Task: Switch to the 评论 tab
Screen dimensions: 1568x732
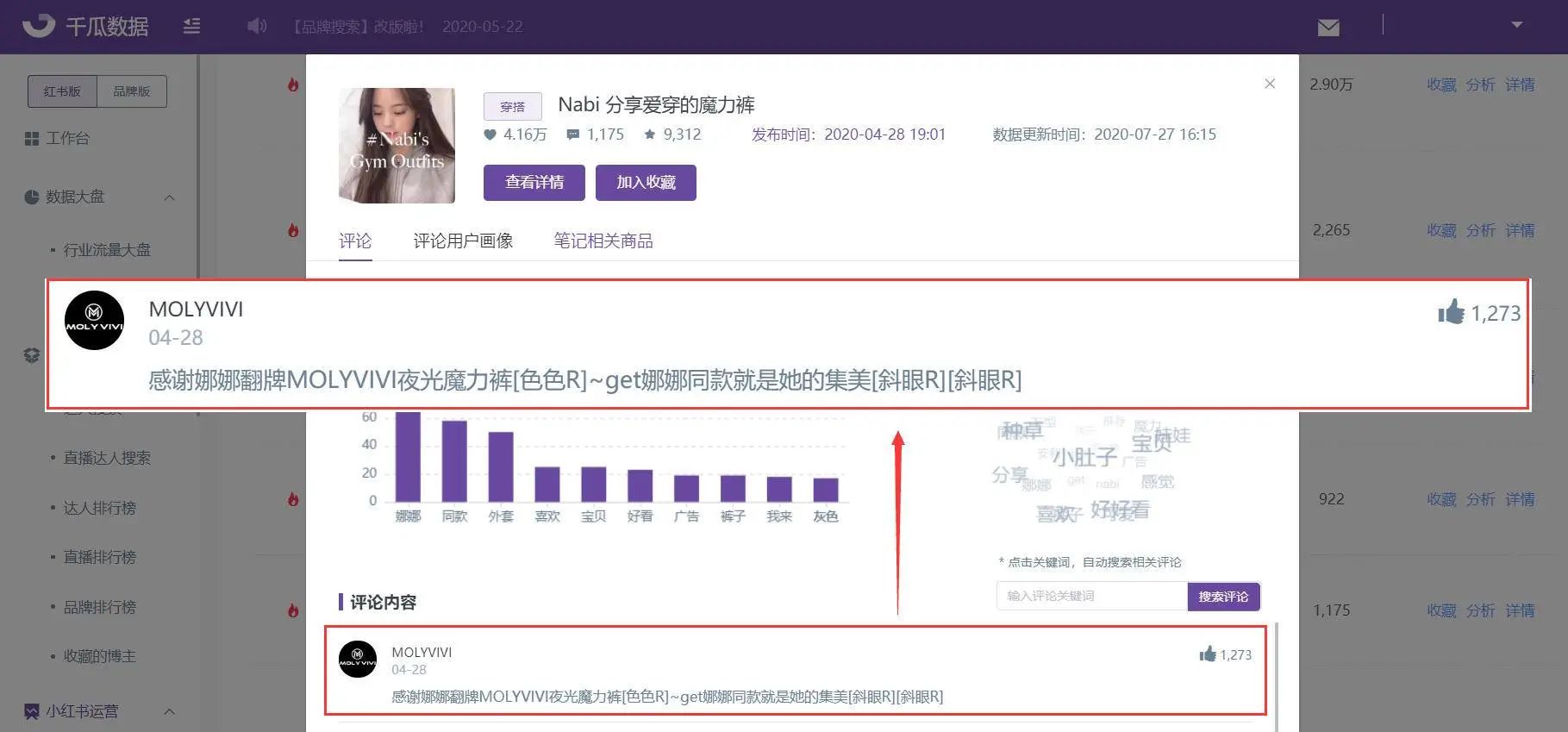Action: pyautogui.click(x=355, y=241)
